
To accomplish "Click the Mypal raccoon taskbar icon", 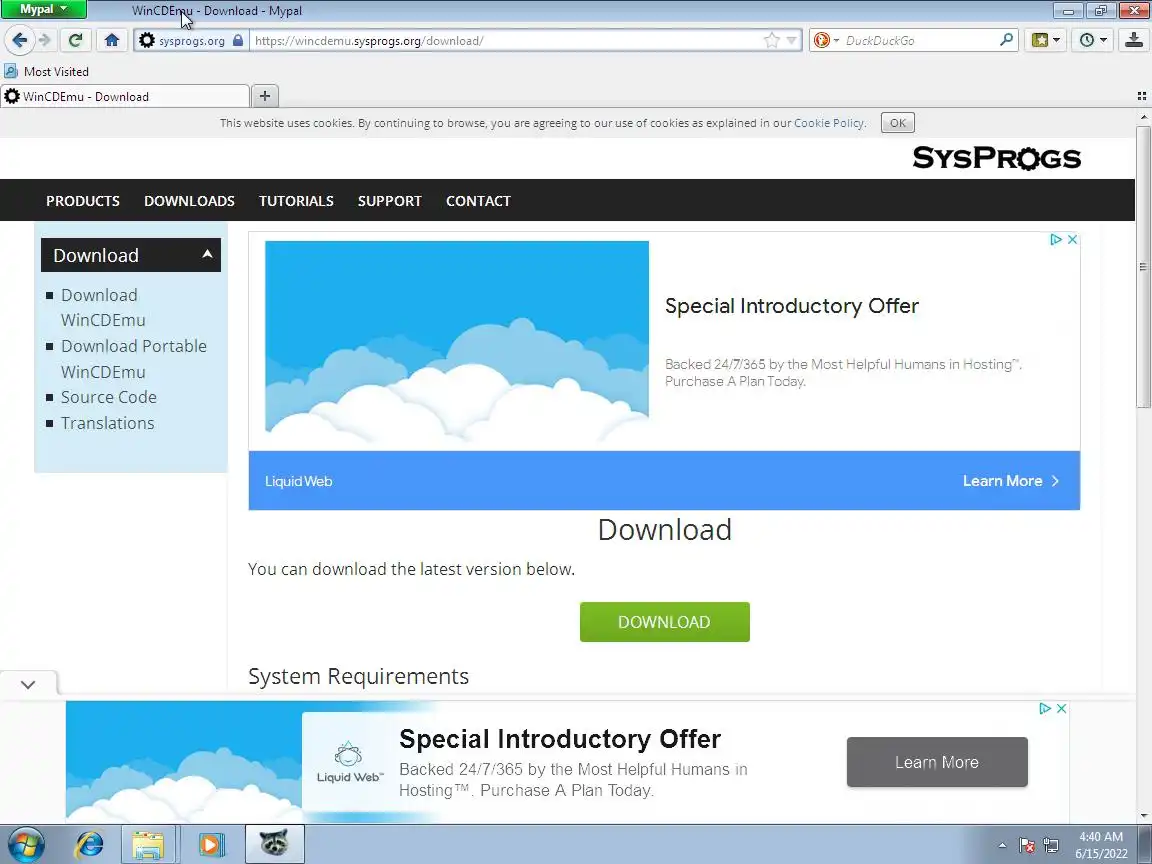I will pos(274,844).
